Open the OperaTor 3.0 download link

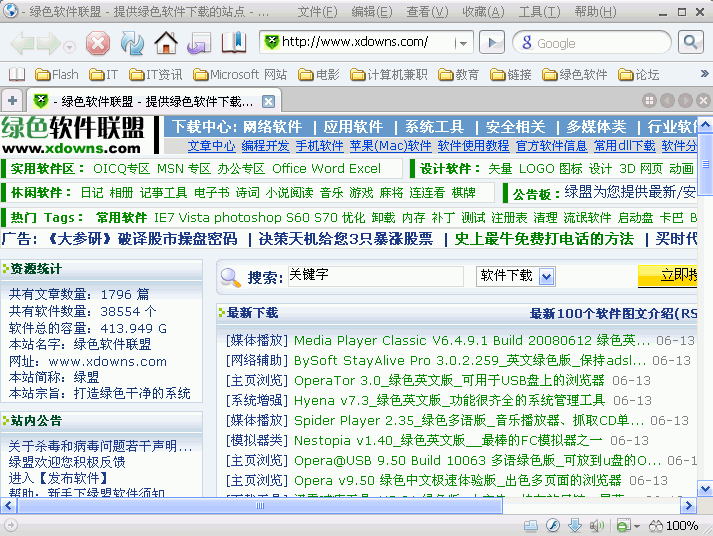point(449,381)
